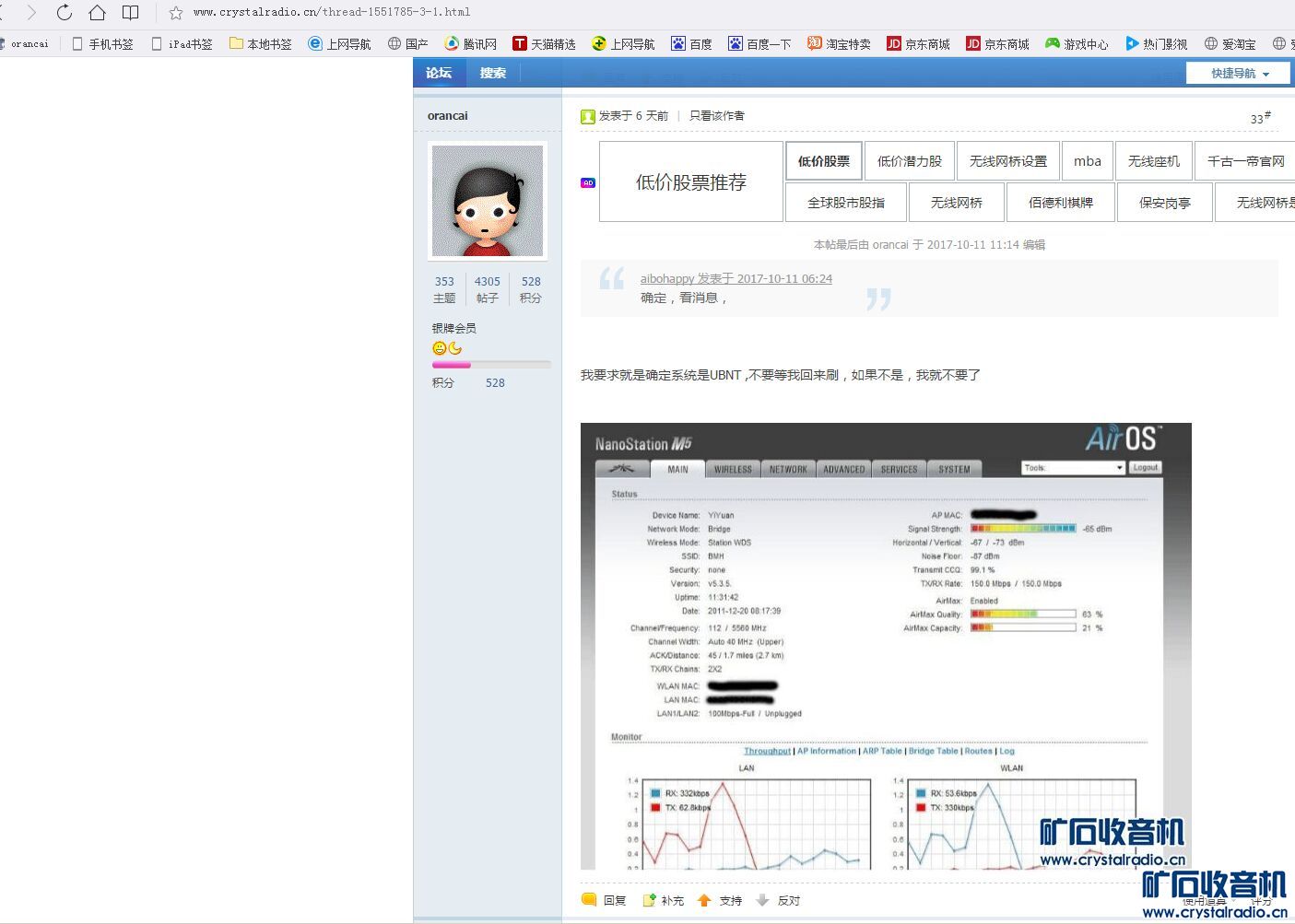Open the 手机书签 bookmark
This screenshot has height=924, width=1295.
[102, 43]
